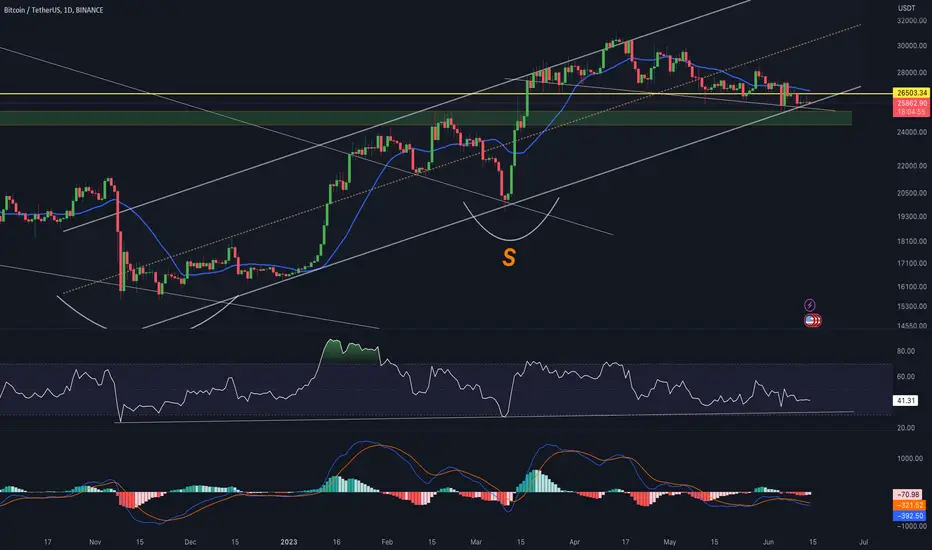932x550 pixels.
Task: Click the 17100.00 price axis label
Action: point(911,263)
